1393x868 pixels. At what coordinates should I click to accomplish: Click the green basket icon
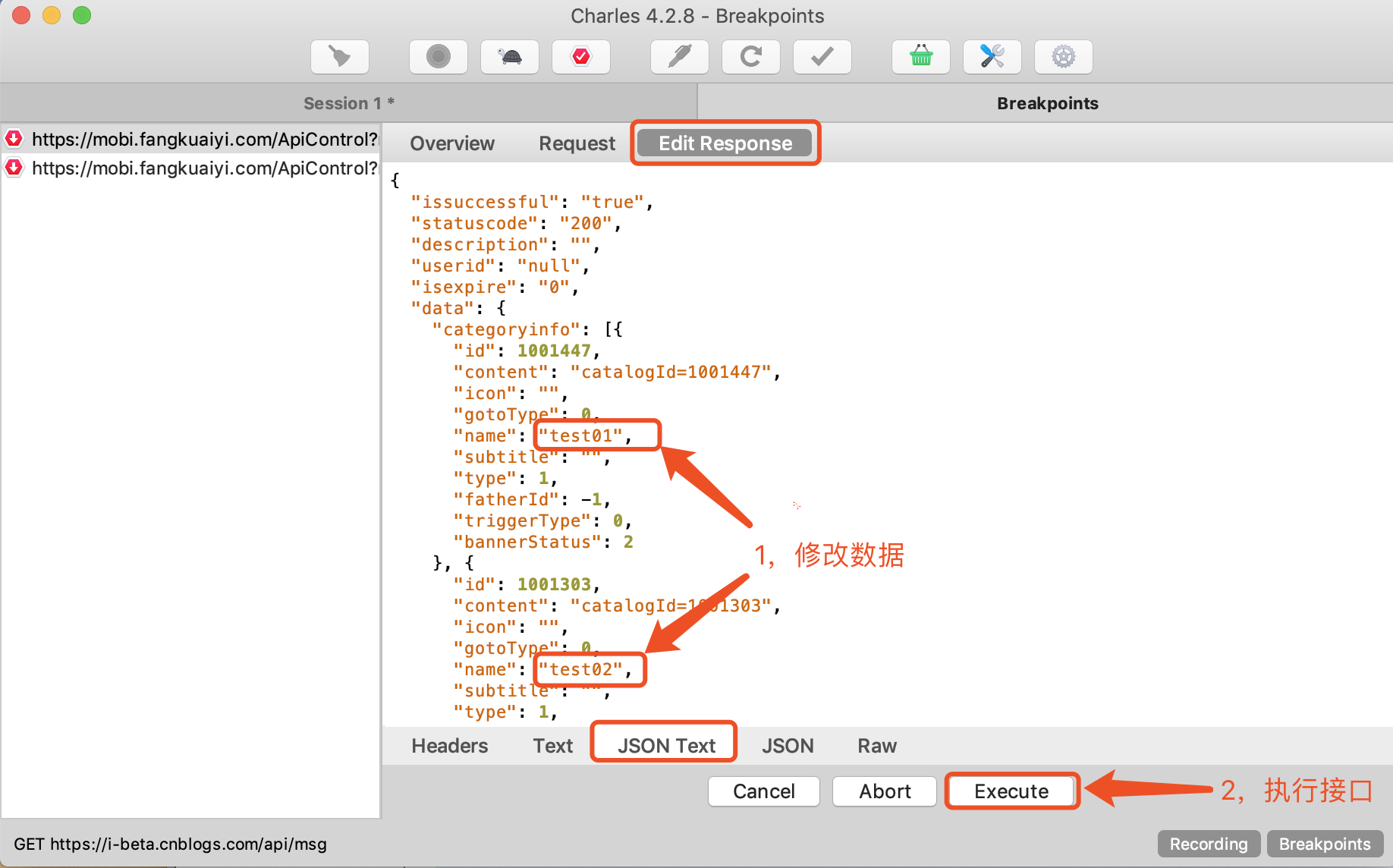[x=920, y=57]
